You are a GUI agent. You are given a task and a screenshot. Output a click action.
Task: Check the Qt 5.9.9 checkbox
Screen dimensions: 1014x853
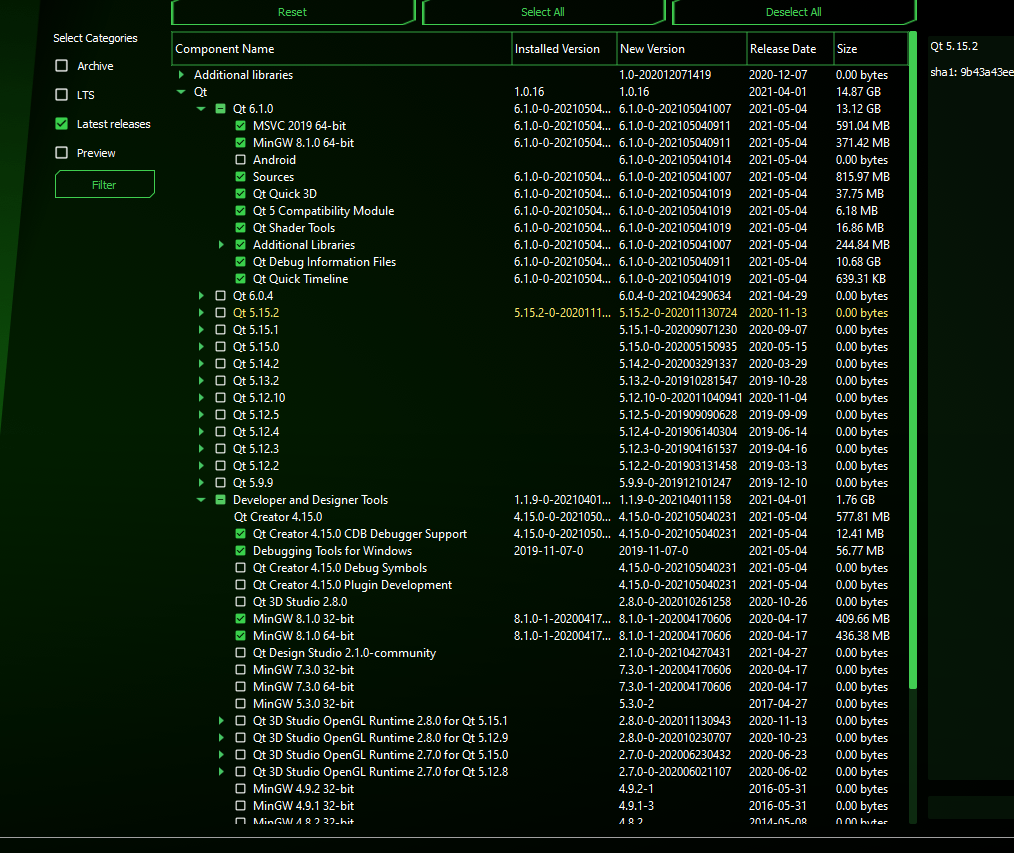pos(221,482)
